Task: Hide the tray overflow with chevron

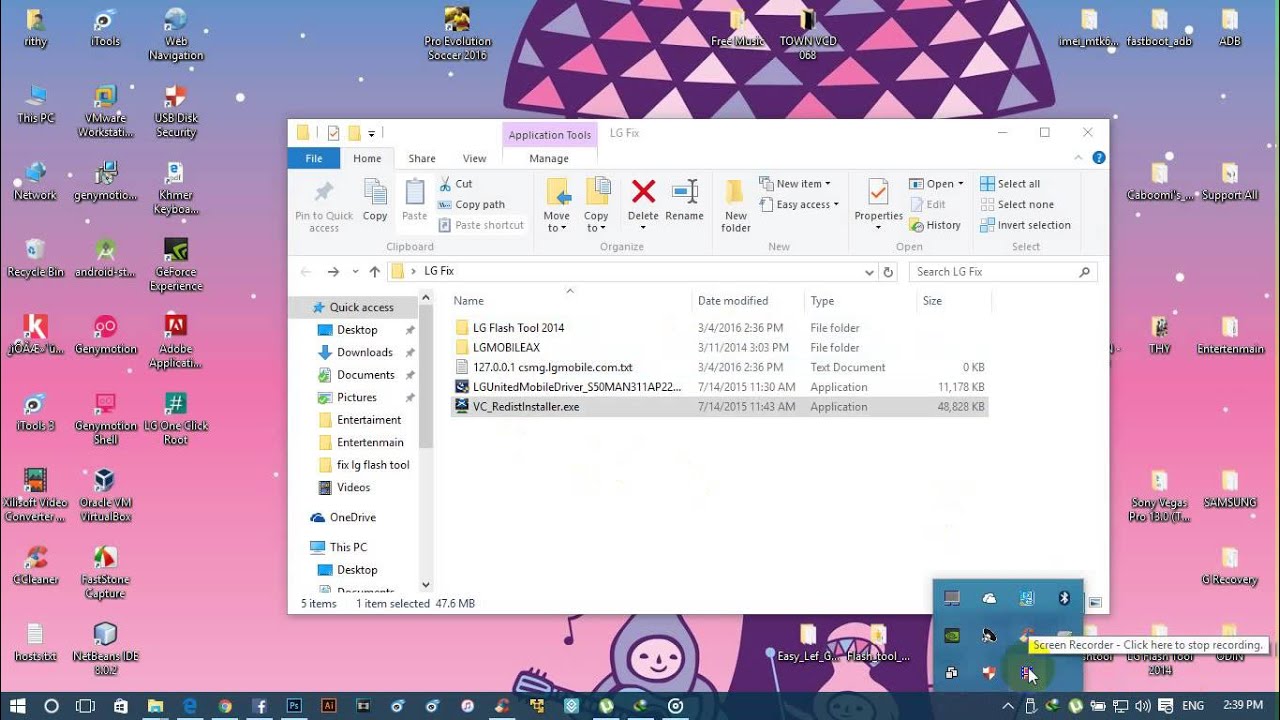Action: (1008, 706)
